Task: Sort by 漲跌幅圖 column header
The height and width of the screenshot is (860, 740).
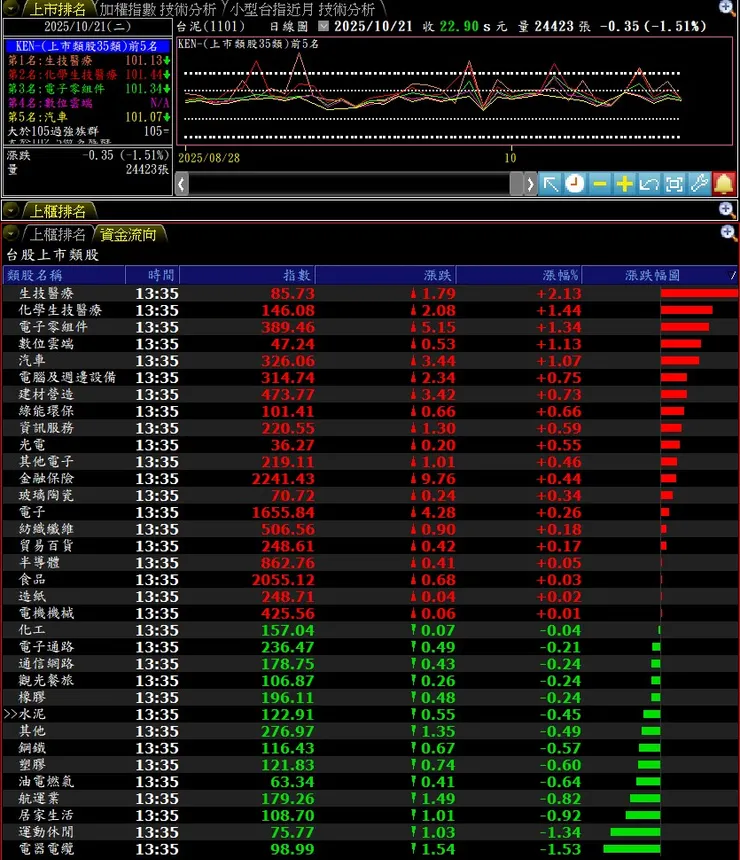Action: (x=653, y=275)
